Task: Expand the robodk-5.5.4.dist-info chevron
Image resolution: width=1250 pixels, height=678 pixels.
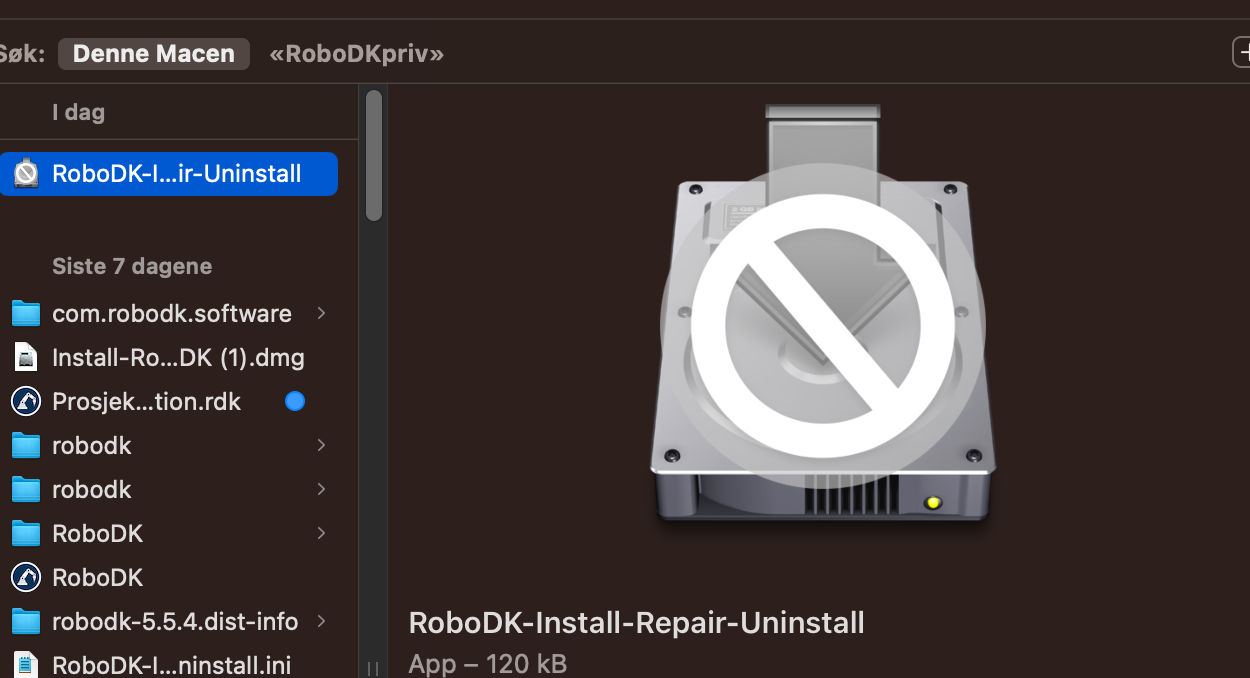Action: coord(321,622)
